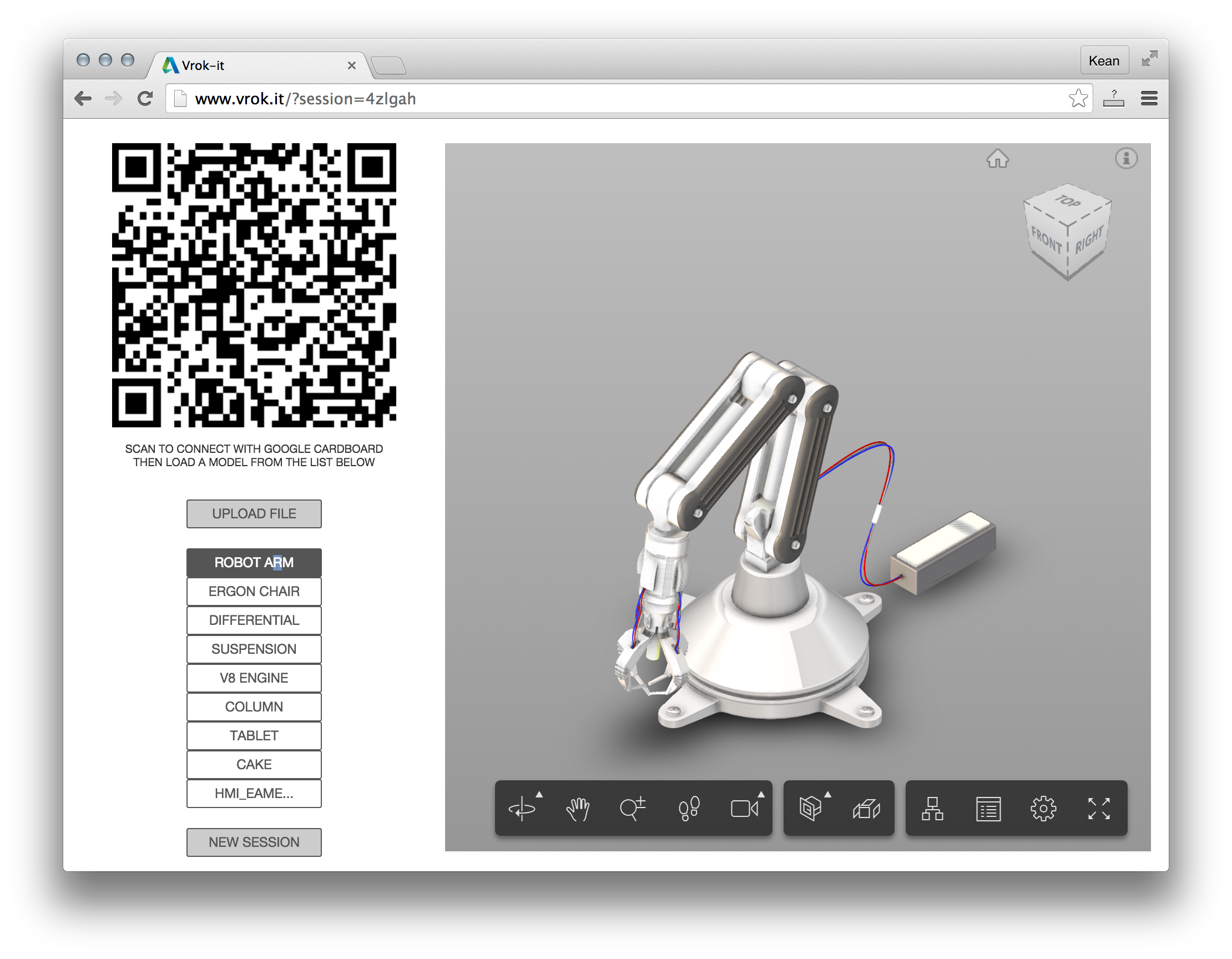This screenshot has width=1232, height=959.
Task: Click the Home view icon
Action: pyautogui.click(x=997, y=159)
